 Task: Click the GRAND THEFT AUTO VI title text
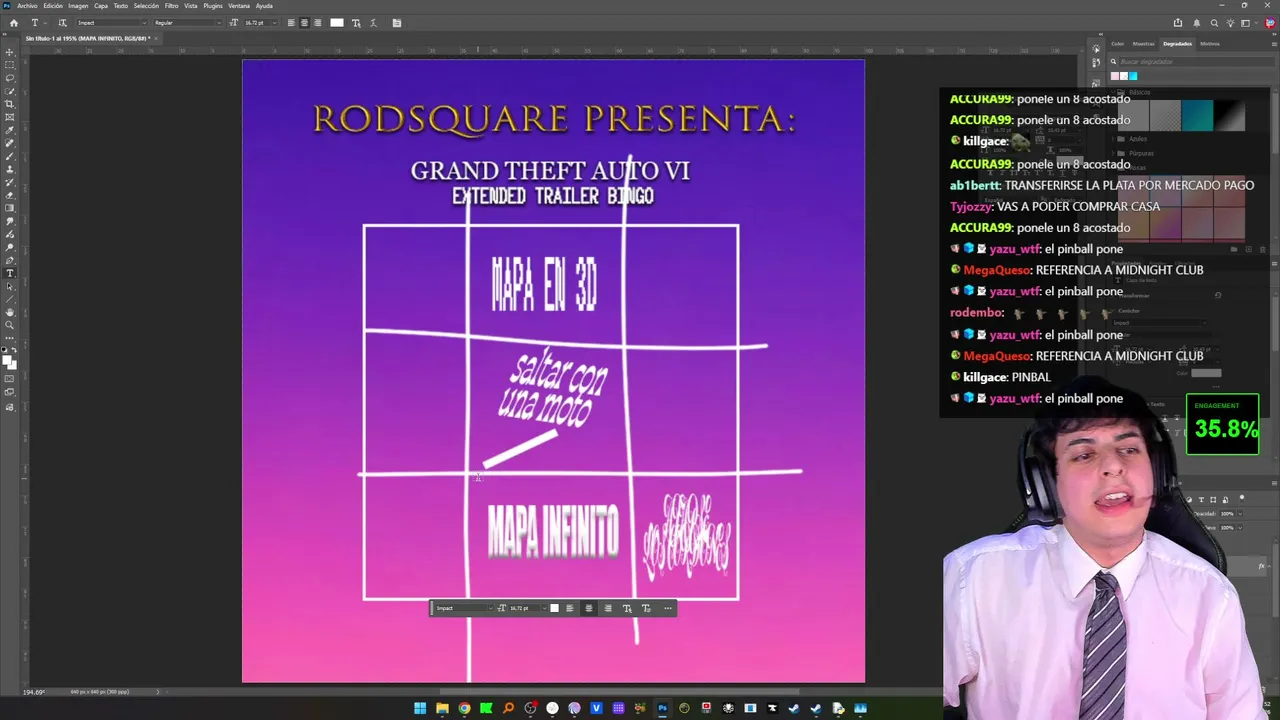(x=550, y=170)
